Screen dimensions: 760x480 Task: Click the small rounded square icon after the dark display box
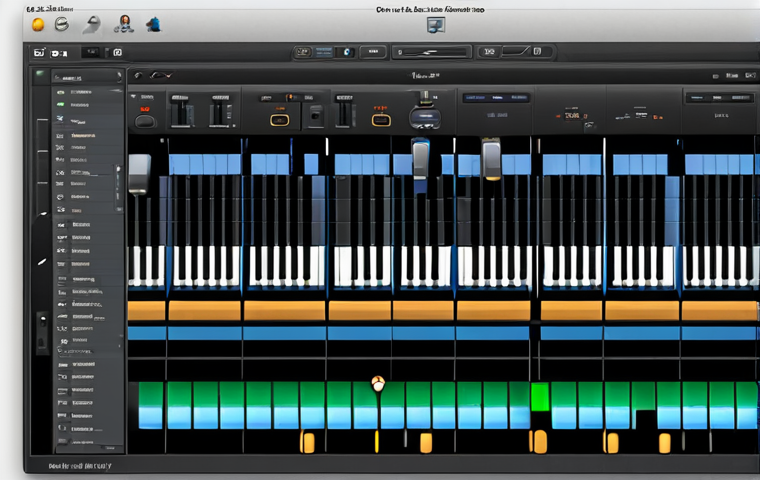pos(117,52)
